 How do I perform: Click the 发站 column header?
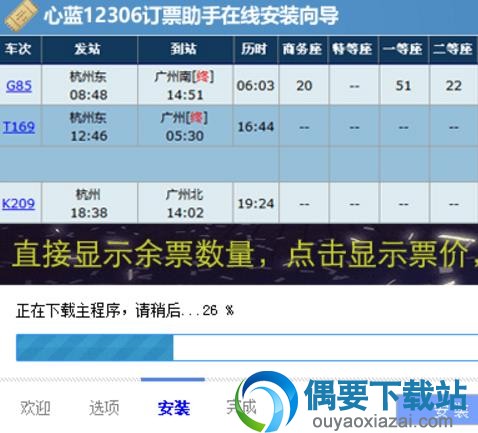(x=88, y=49)
